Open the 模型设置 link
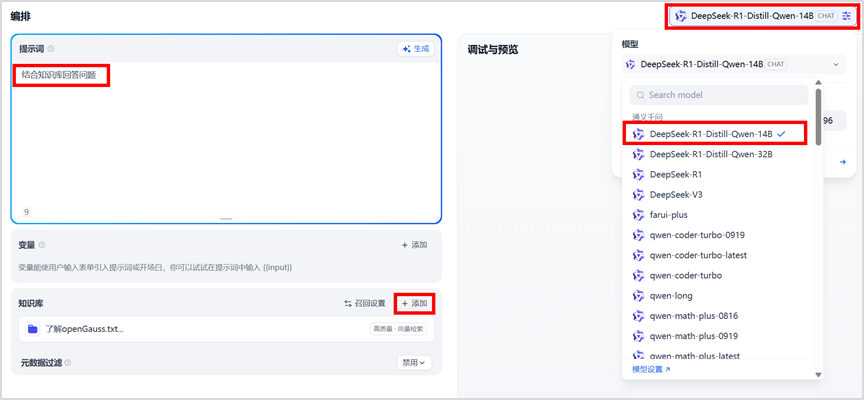Viewport: 864px width, 400px height. [651, 369]
